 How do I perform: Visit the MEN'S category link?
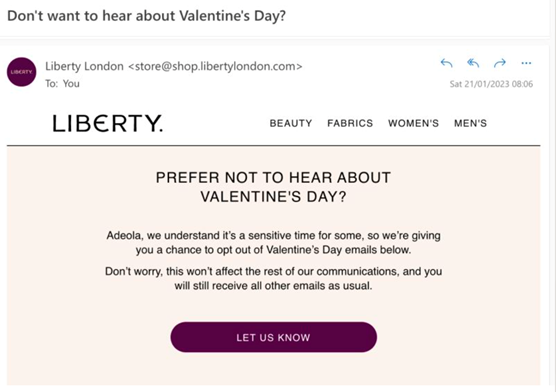(x=471, y=123)
